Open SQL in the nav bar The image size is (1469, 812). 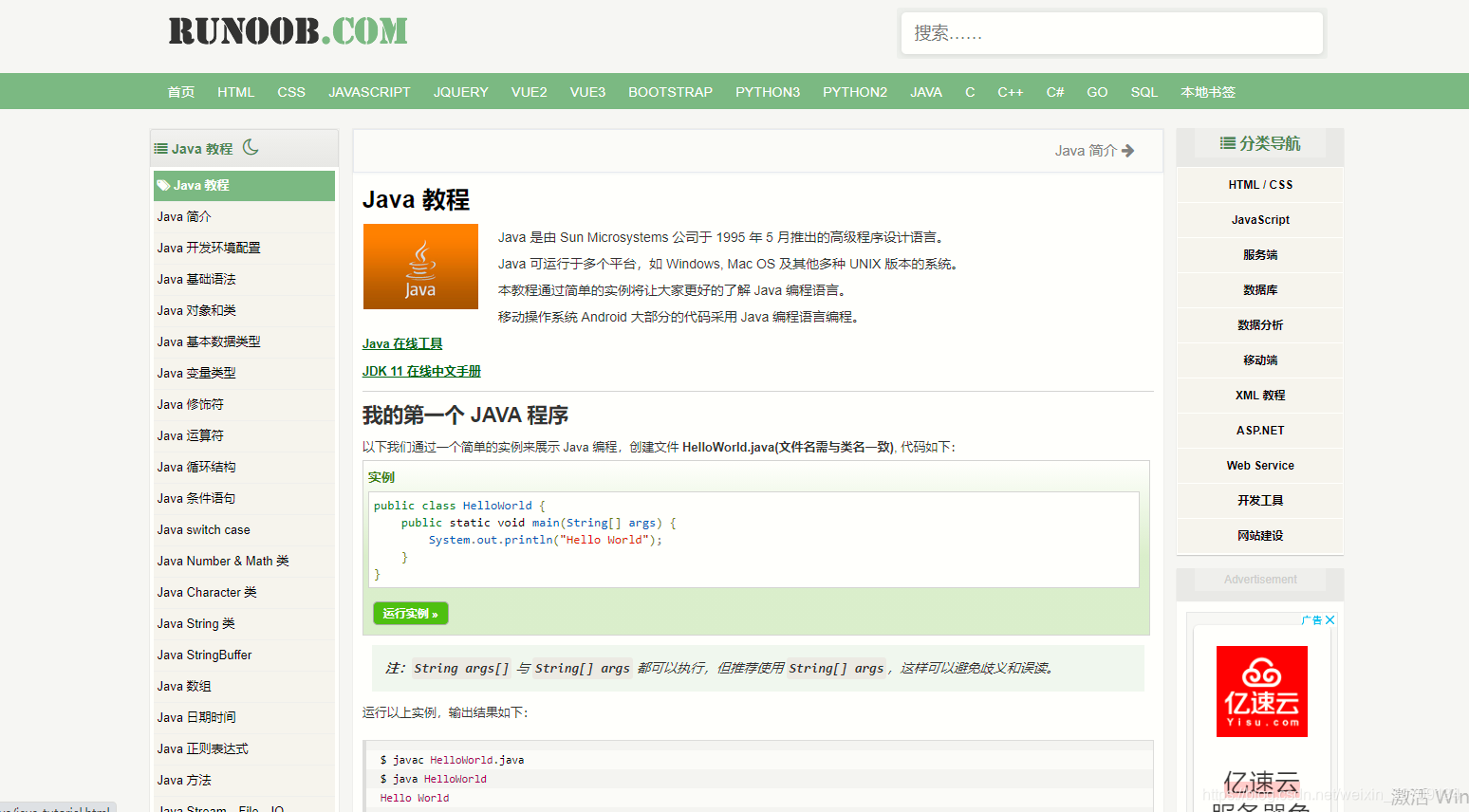[1144, 92]
